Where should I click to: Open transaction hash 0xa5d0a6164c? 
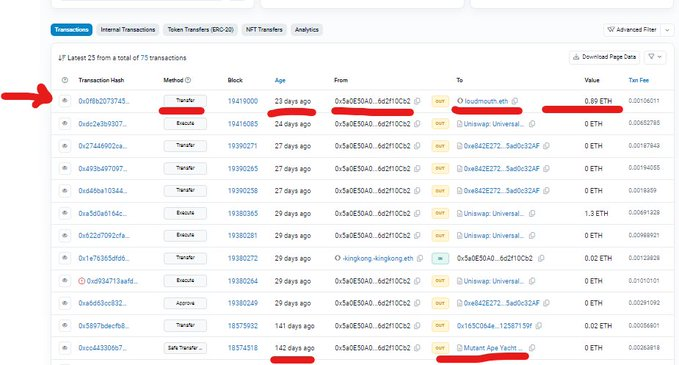point(103,213)
